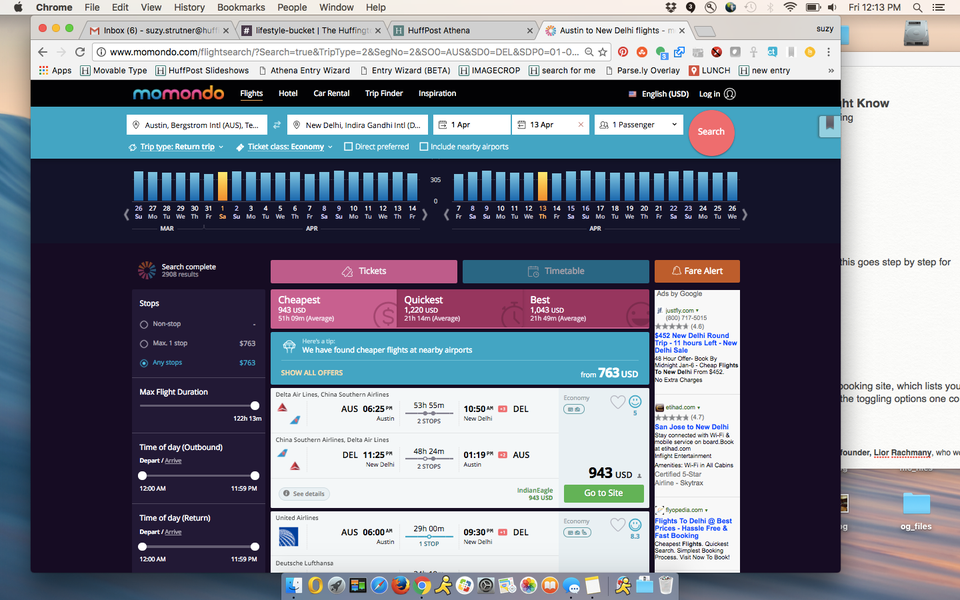Expand Trip type: Return trip dropdown

(x=177, y=147)
